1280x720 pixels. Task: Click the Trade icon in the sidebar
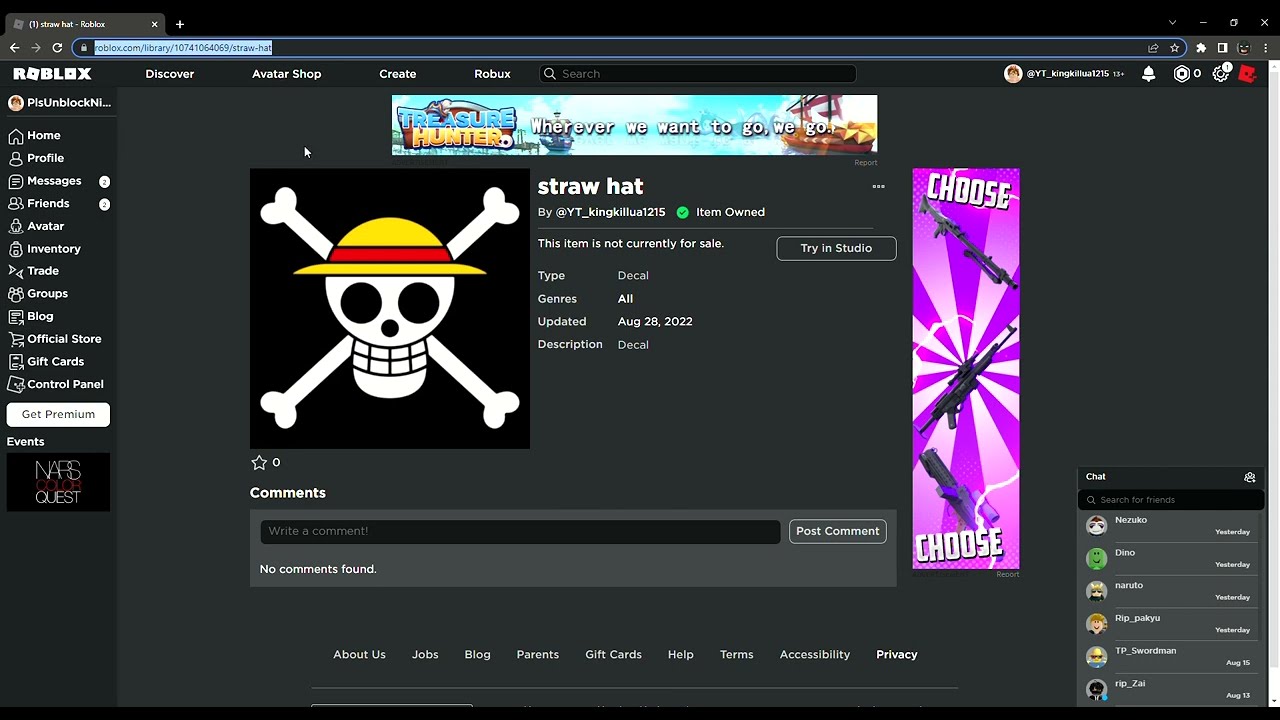coord(16,271)
